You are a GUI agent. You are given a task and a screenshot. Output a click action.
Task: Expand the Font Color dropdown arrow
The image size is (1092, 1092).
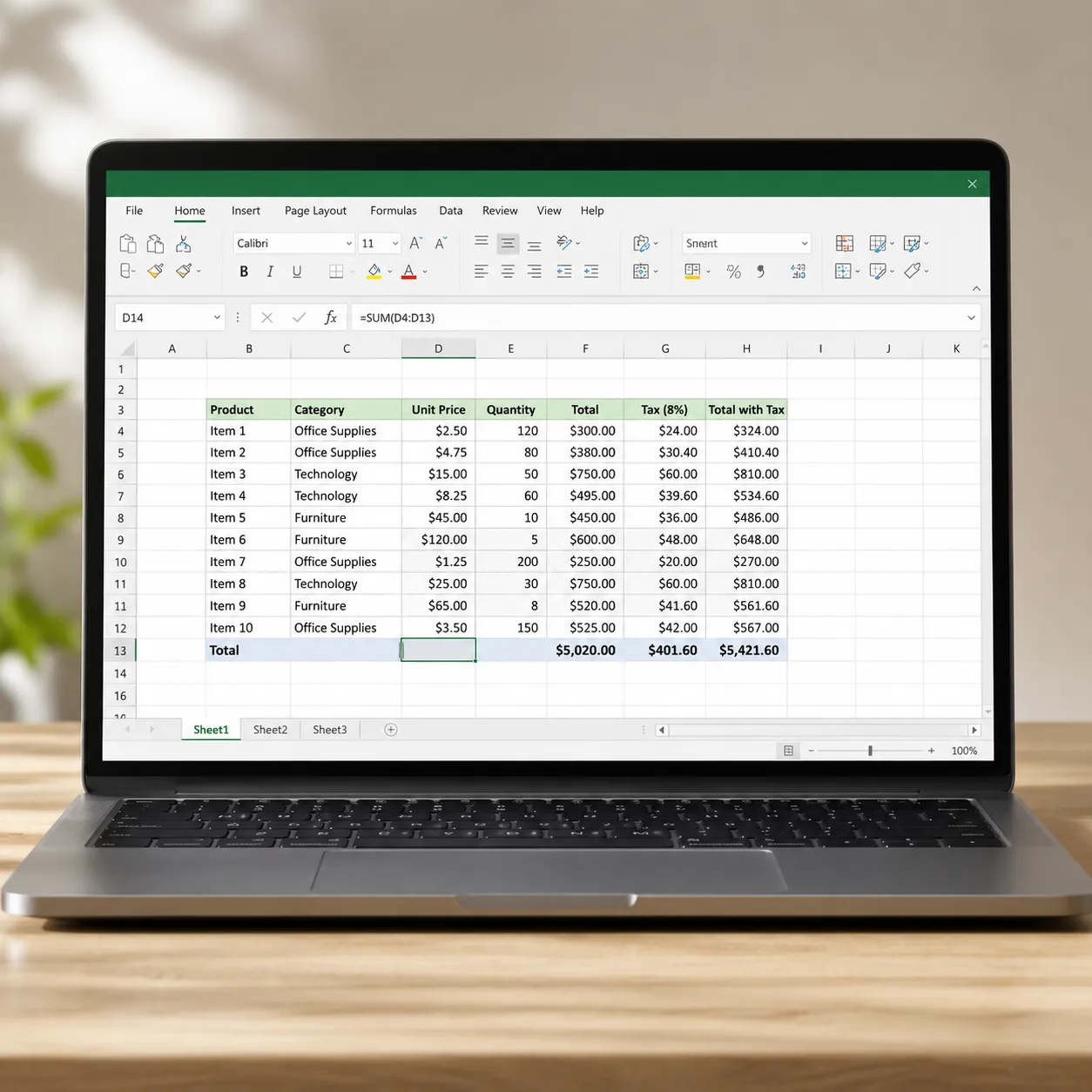point(425,272)
